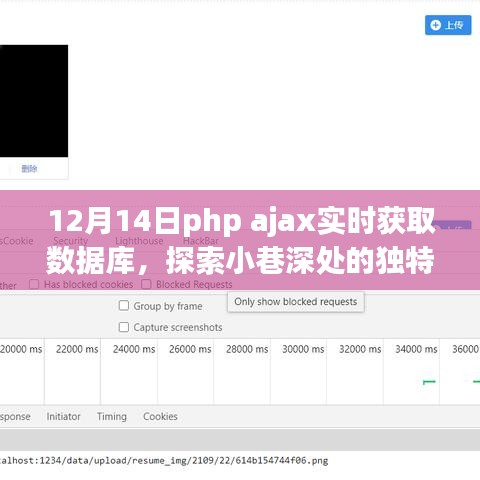Click the 30000 ms timeline marker
Image resolution: width=480 pixels, height=480 pixels.
pyautogui.click(x=303, y=349)
